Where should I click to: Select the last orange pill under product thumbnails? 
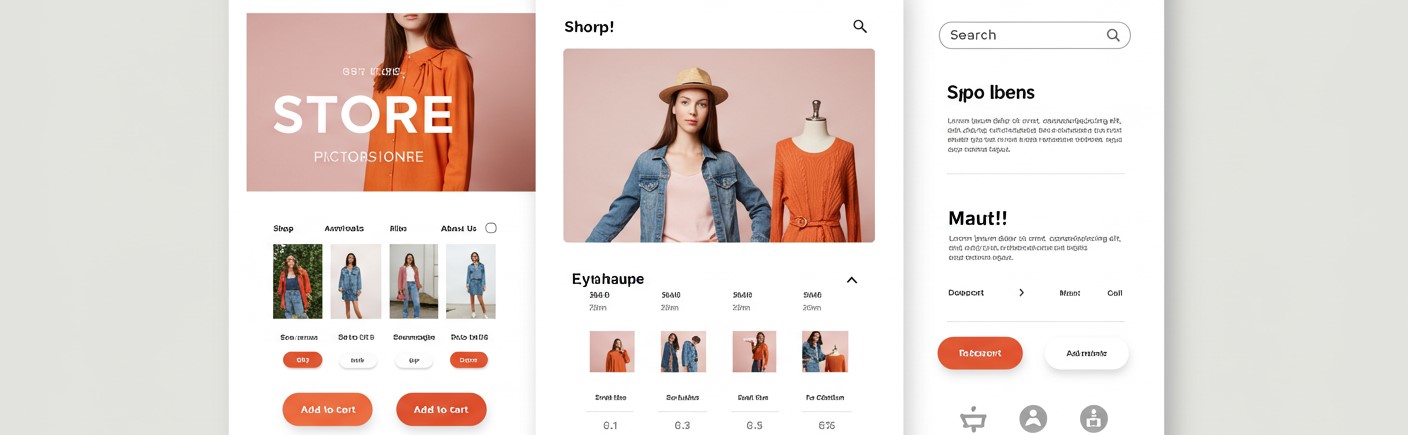point(469,360)
